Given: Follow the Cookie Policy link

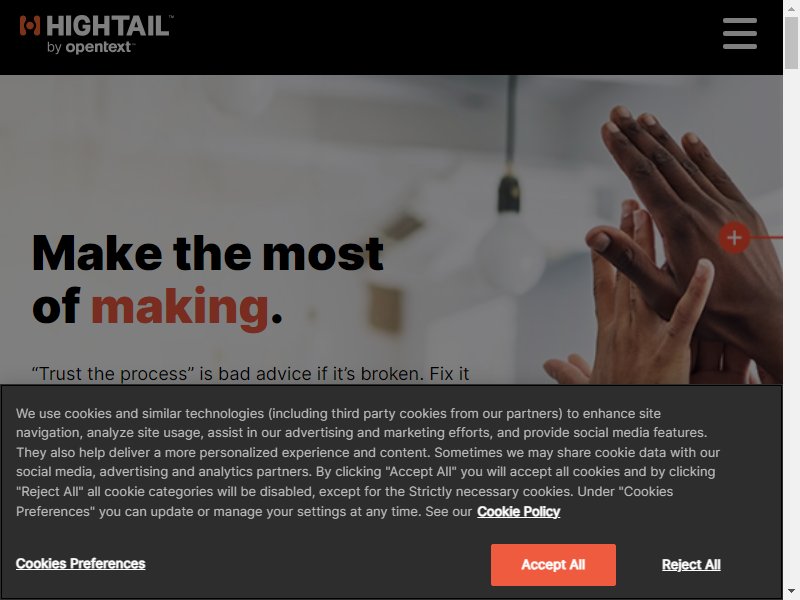Looking at the screenshot, I should tap(518, 512).
